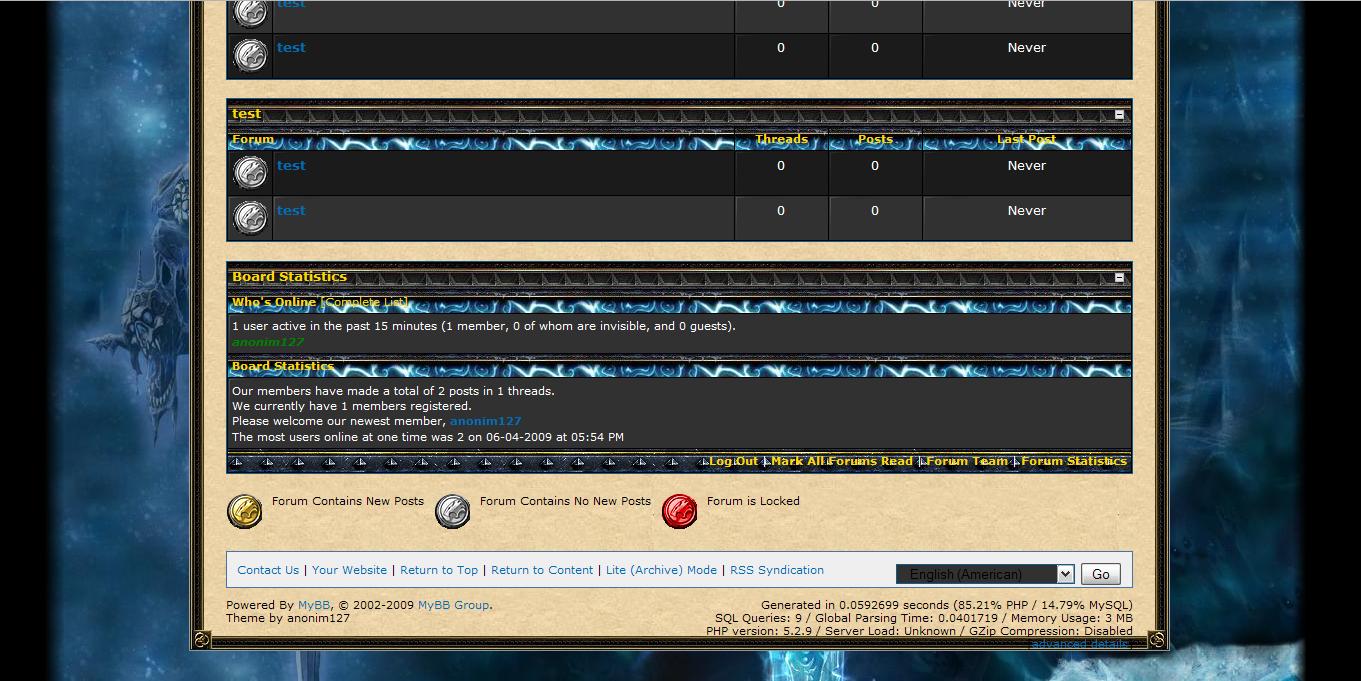Image resolution: width=1361 pixels, height=681 pixels.
Task: Click the advanced details link
Action: click(x=1080, y=644)
